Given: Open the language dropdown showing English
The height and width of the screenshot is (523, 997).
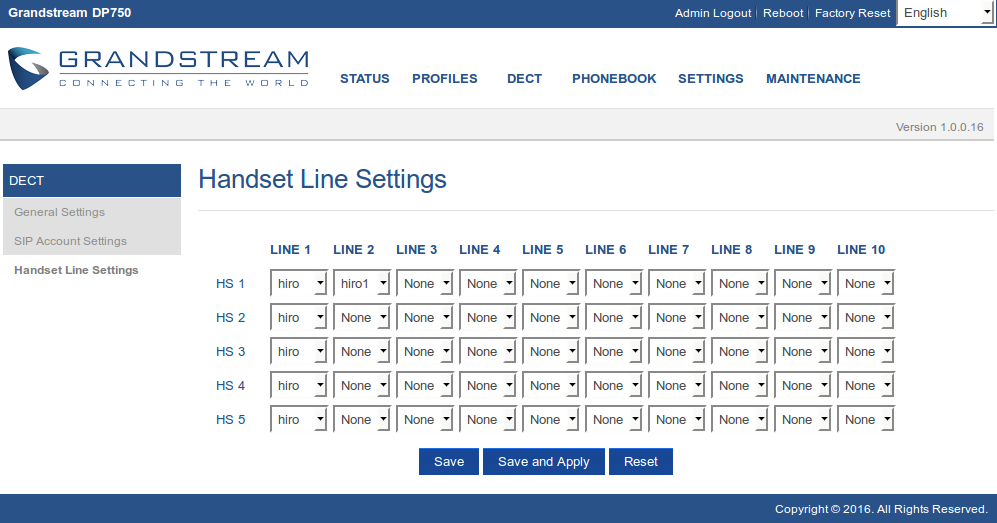Looking at the screenshot, I should pyautogui.click(x=944, y=13).
